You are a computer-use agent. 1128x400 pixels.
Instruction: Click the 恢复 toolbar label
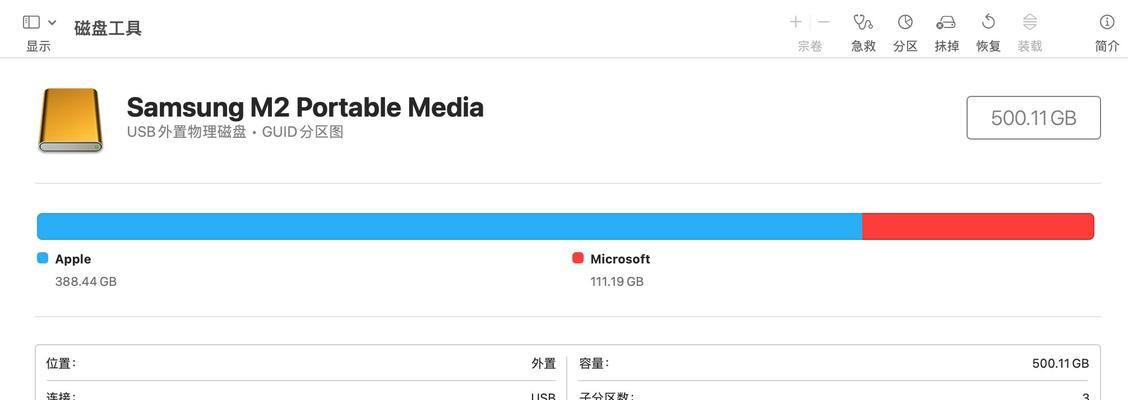click(x=988, y=46)
